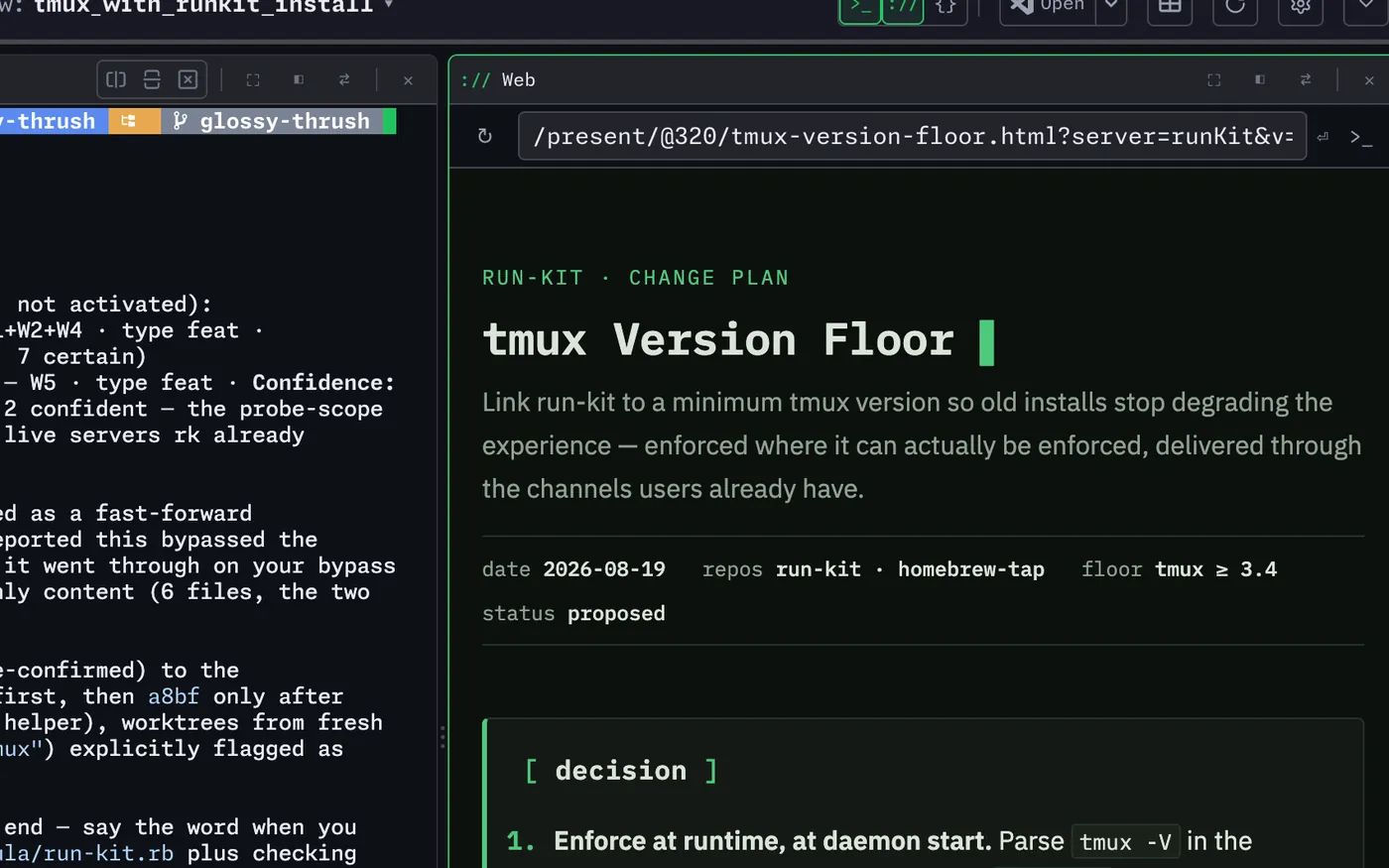Swap the Web pane using arrows icon
The image size is (1389, 868).
pos(1306,79)
